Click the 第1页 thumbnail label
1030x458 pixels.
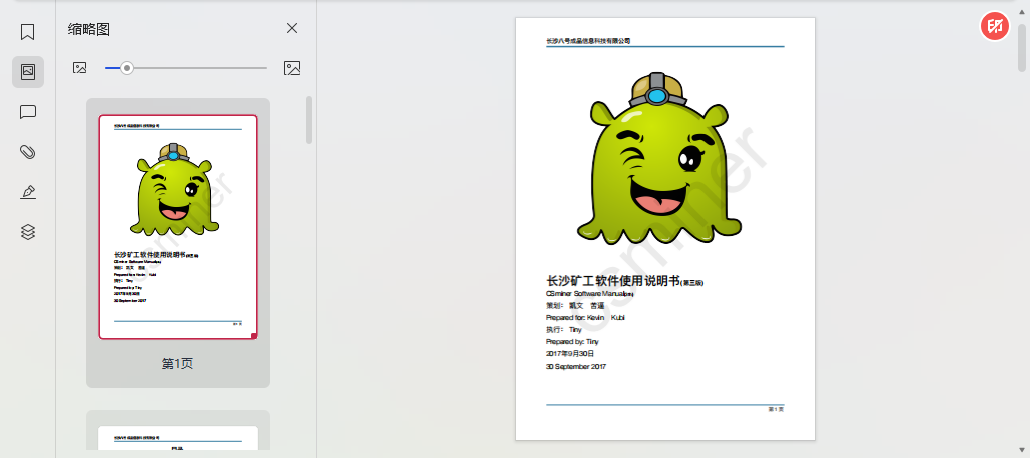point(177,363)
